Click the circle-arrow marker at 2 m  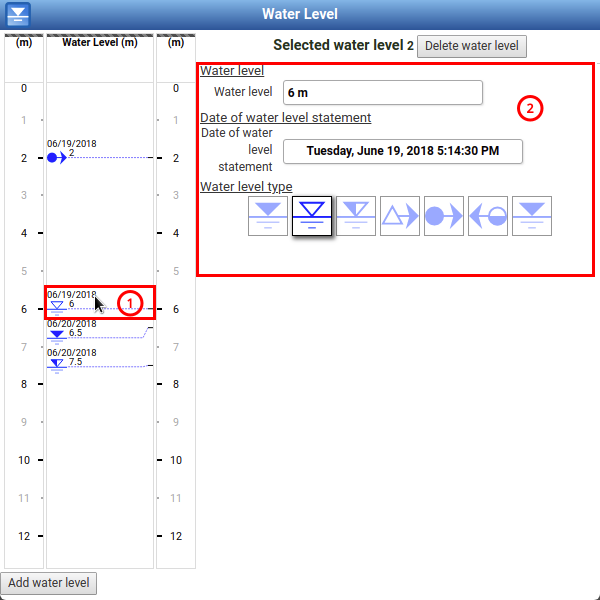coord(57,158)
